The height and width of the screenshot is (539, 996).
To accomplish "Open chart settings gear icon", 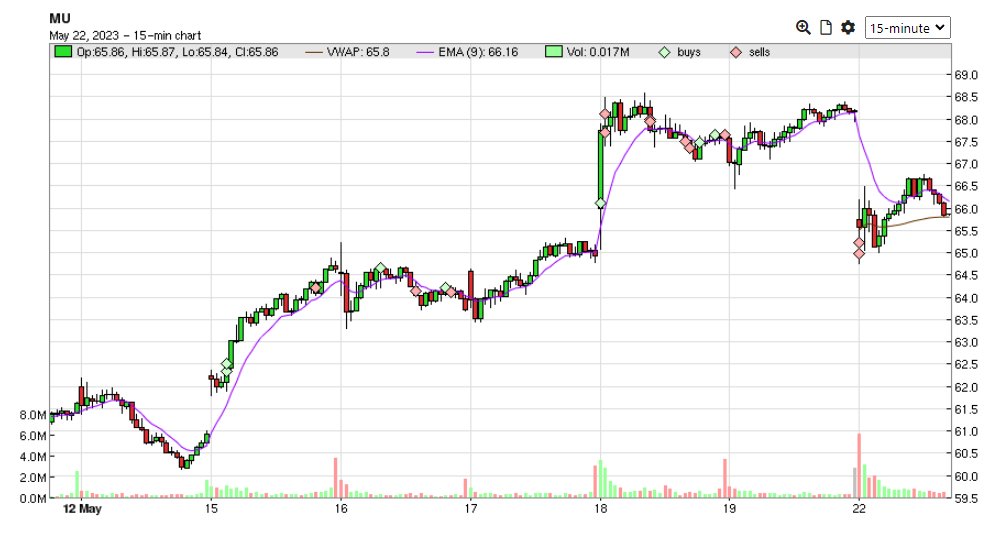I will (848, 27).
